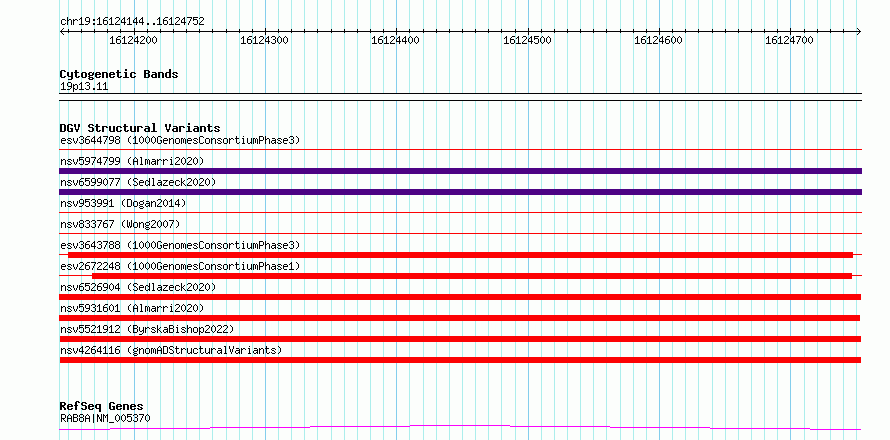Open the esv3643788 variant label
This screenshot has height=440, width=890.
[179, 245]
